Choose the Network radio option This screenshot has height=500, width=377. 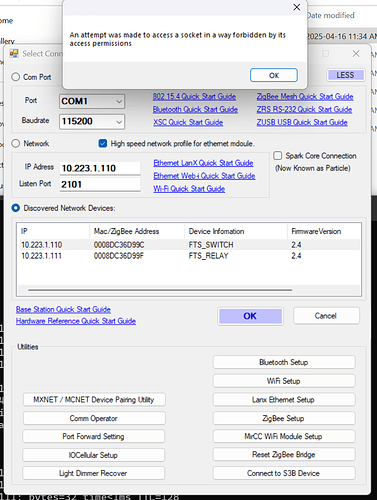(16, 144)
